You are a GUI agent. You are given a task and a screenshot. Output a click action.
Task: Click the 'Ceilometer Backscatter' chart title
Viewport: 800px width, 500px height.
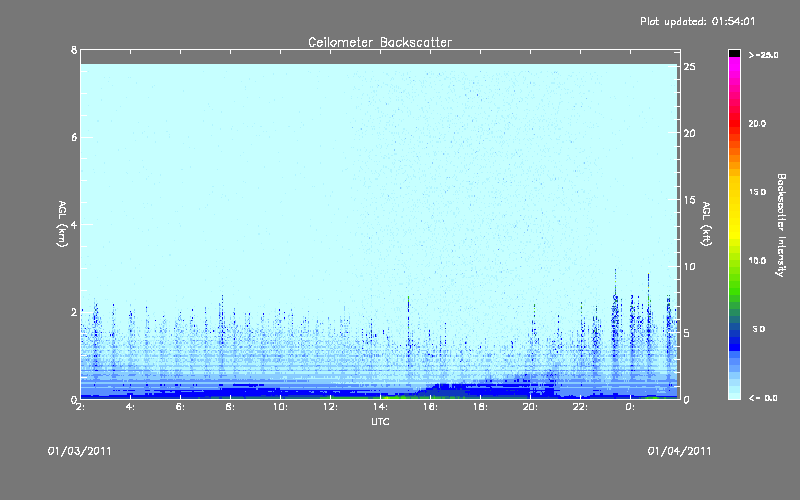point(380,42)
